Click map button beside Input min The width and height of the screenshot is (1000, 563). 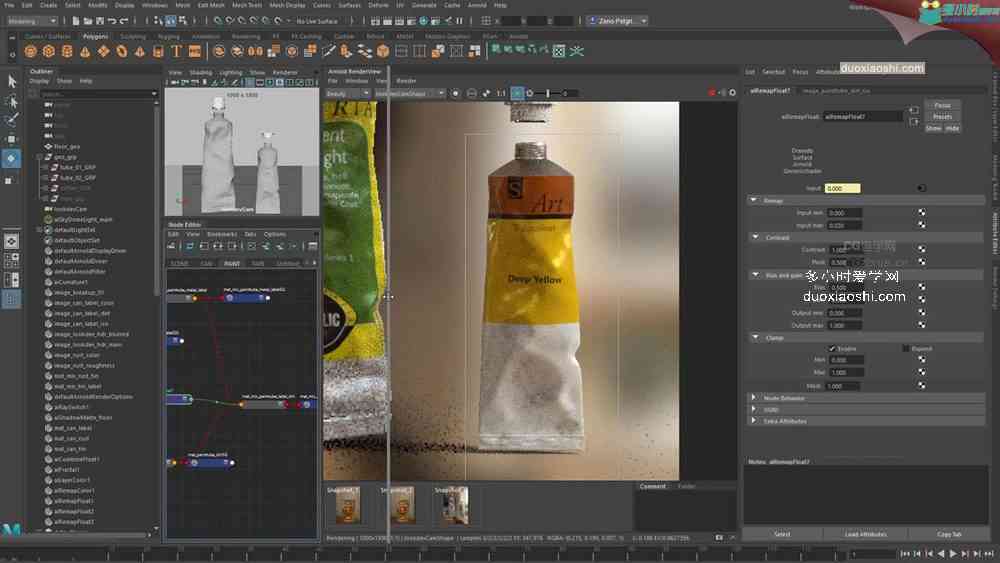tap(922, 212)
